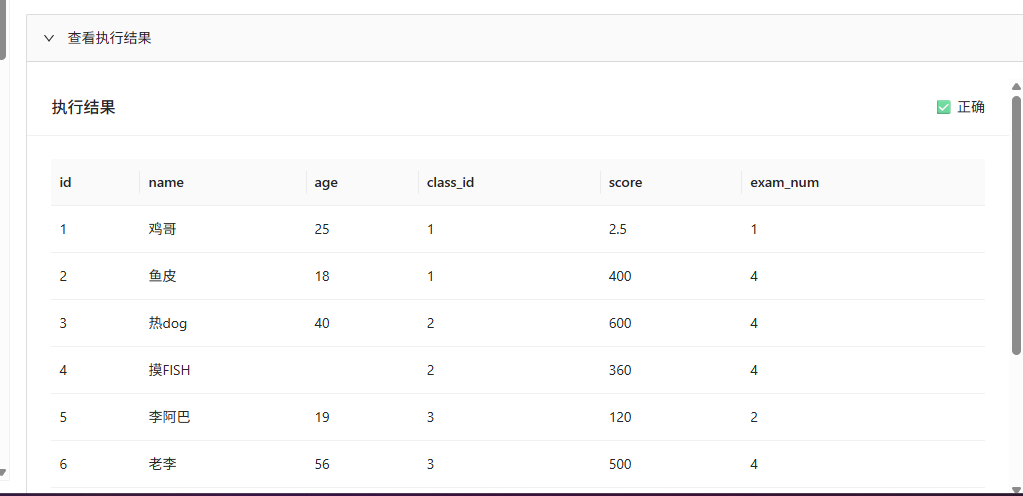Viewport: 1023px width, 496px height.
Task: Click the left pane scrollbar thumb
Action: pyautogui.click(x=3, y=29)
